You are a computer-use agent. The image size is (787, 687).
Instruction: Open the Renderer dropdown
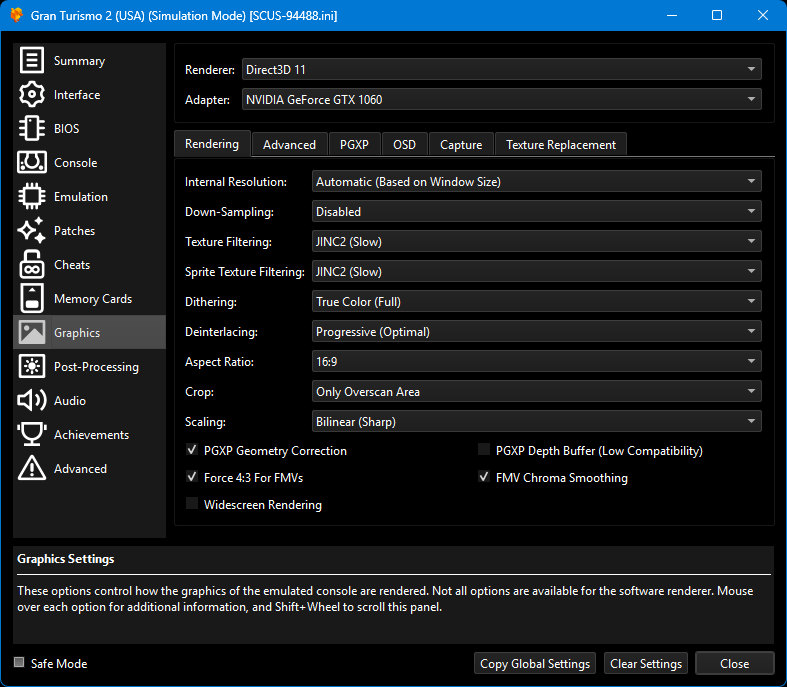(x=501, y=69)
